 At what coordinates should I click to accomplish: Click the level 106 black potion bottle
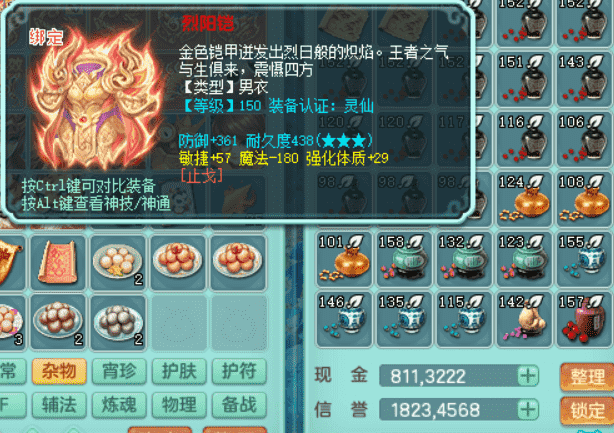[584, 139]
